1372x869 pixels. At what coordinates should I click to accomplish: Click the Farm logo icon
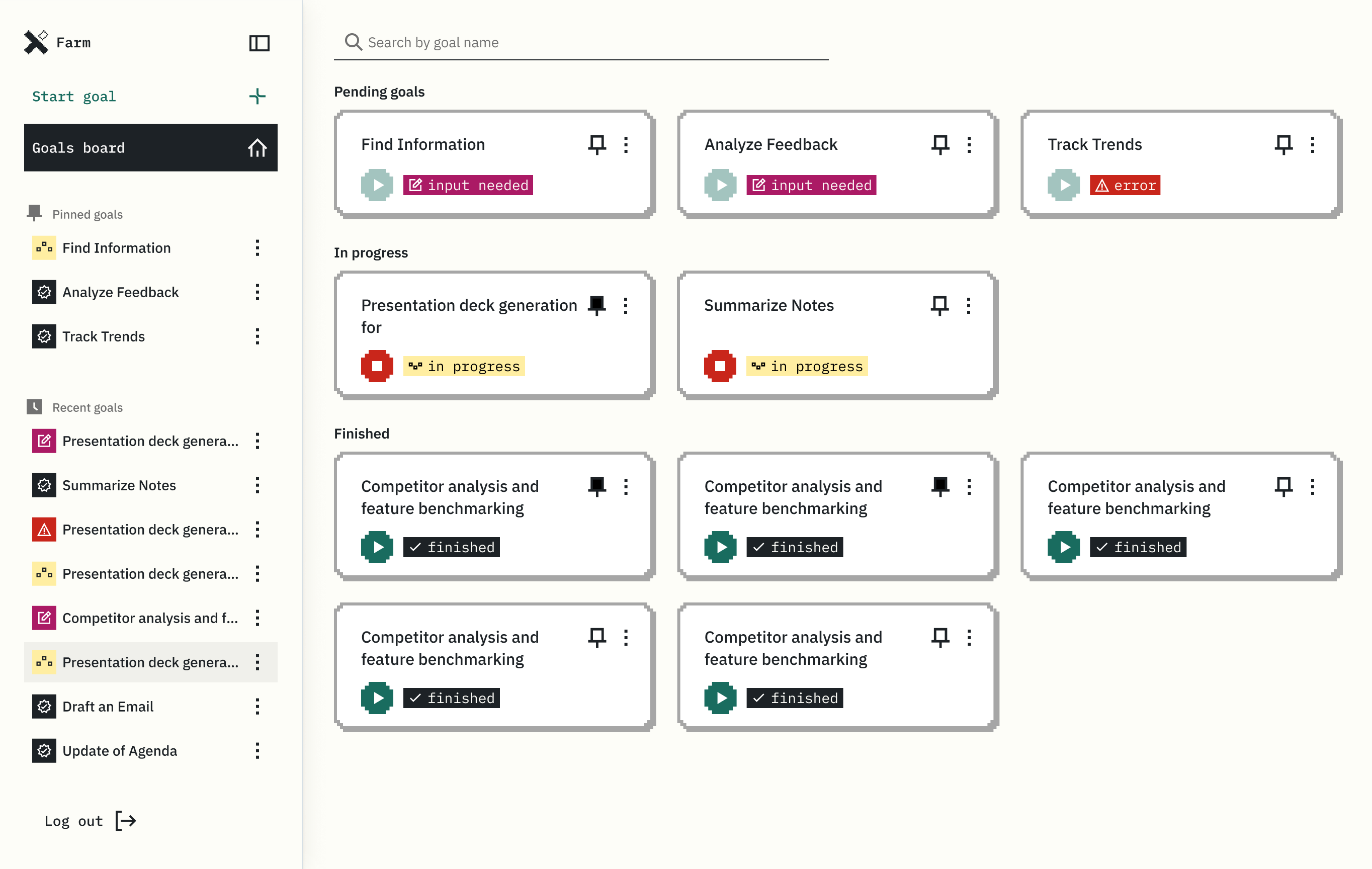point(36,43)
